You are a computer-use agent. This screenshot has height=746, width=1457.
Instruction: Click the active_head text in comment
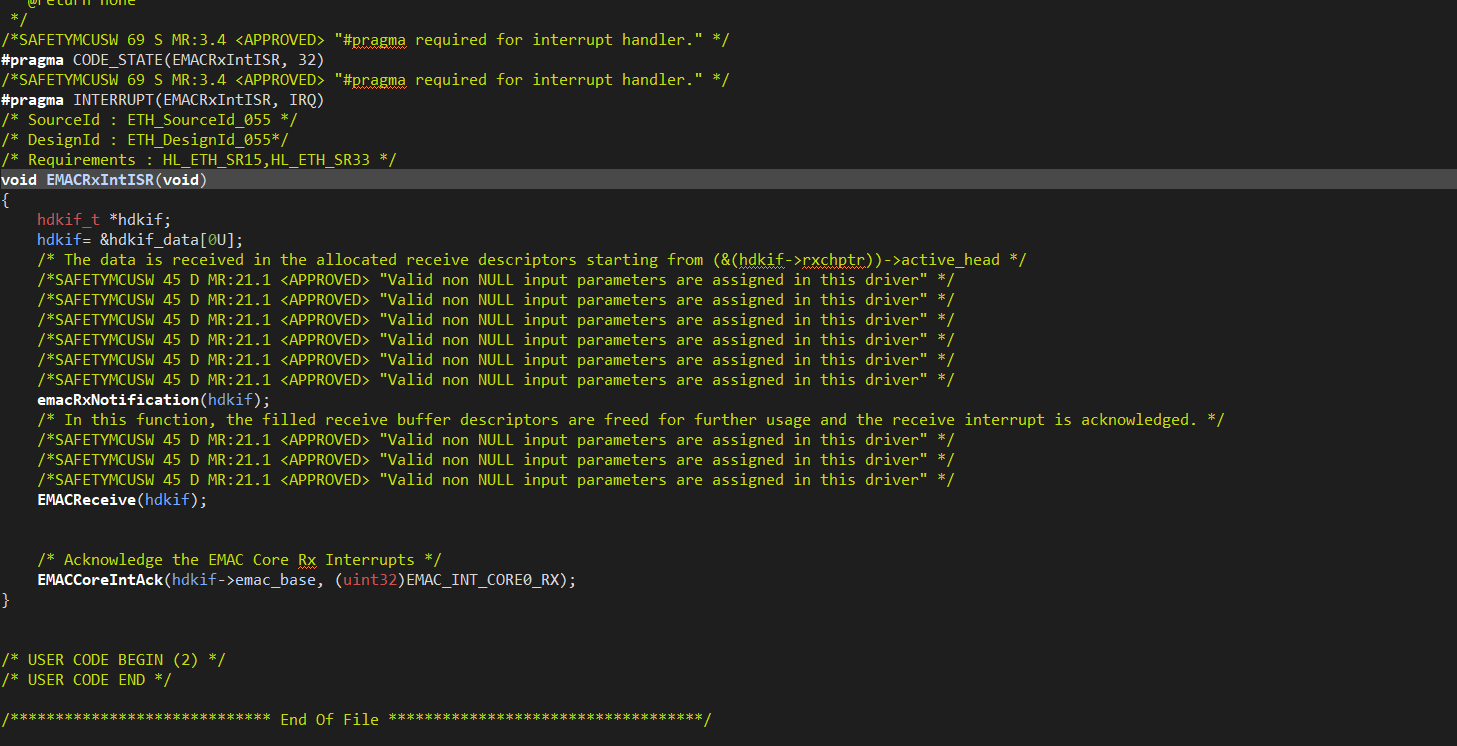(950, 260)
